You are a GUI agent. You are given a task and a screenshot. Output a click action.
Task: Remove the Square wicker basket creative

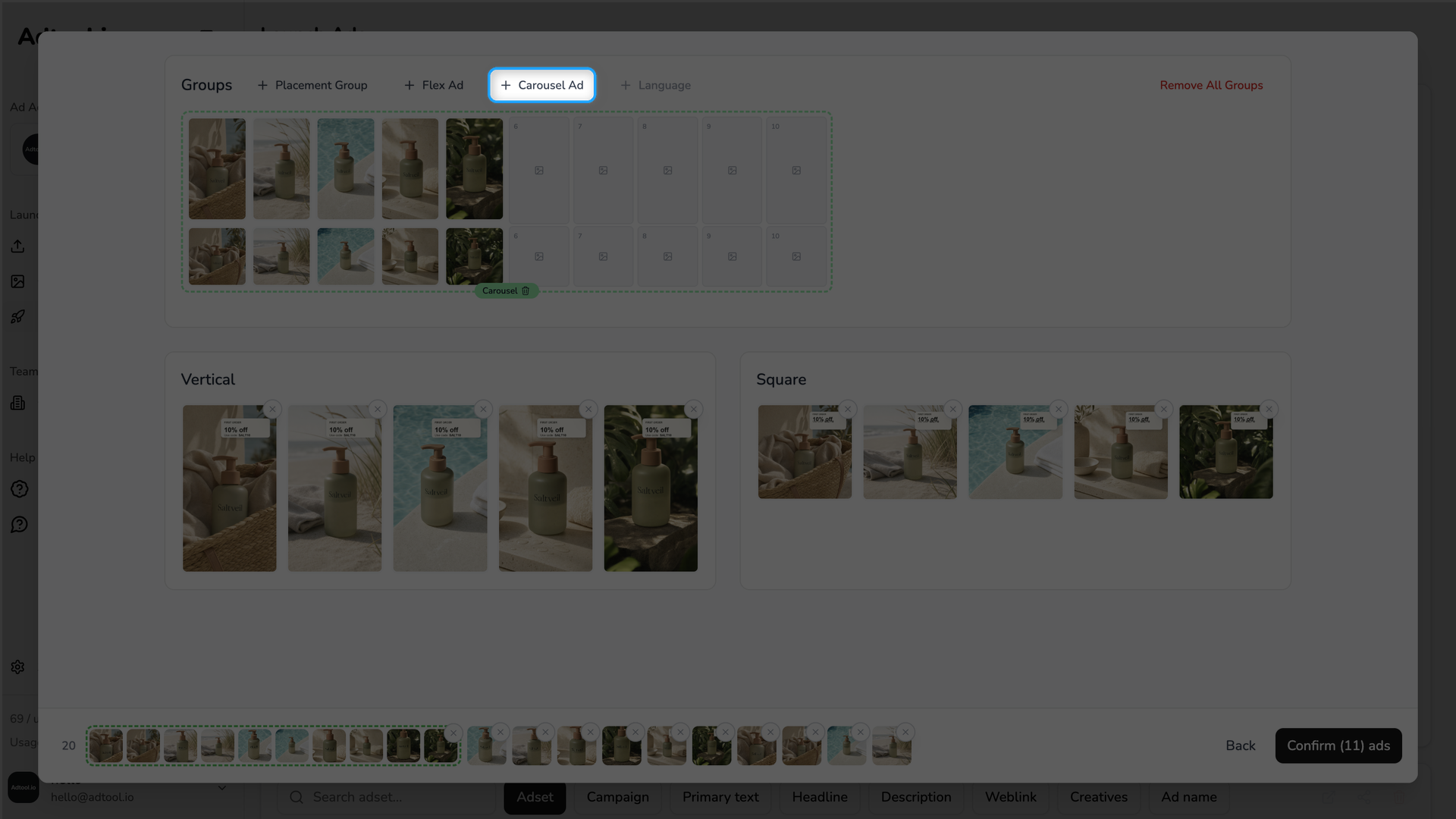click(x=848, y=409)
